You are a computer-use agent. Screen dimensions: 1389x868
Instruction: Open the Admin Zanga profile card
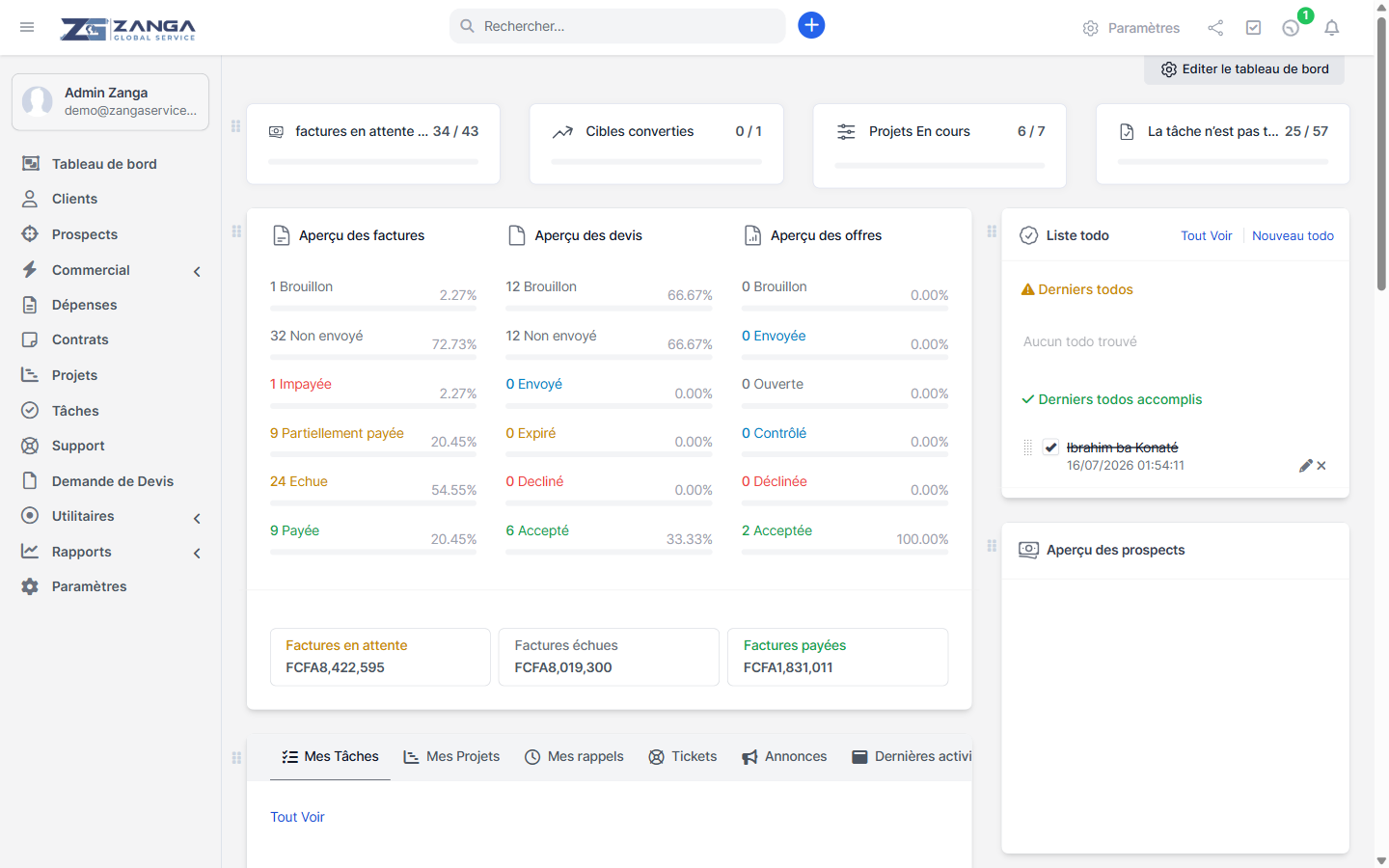click(x=110, y=101)
